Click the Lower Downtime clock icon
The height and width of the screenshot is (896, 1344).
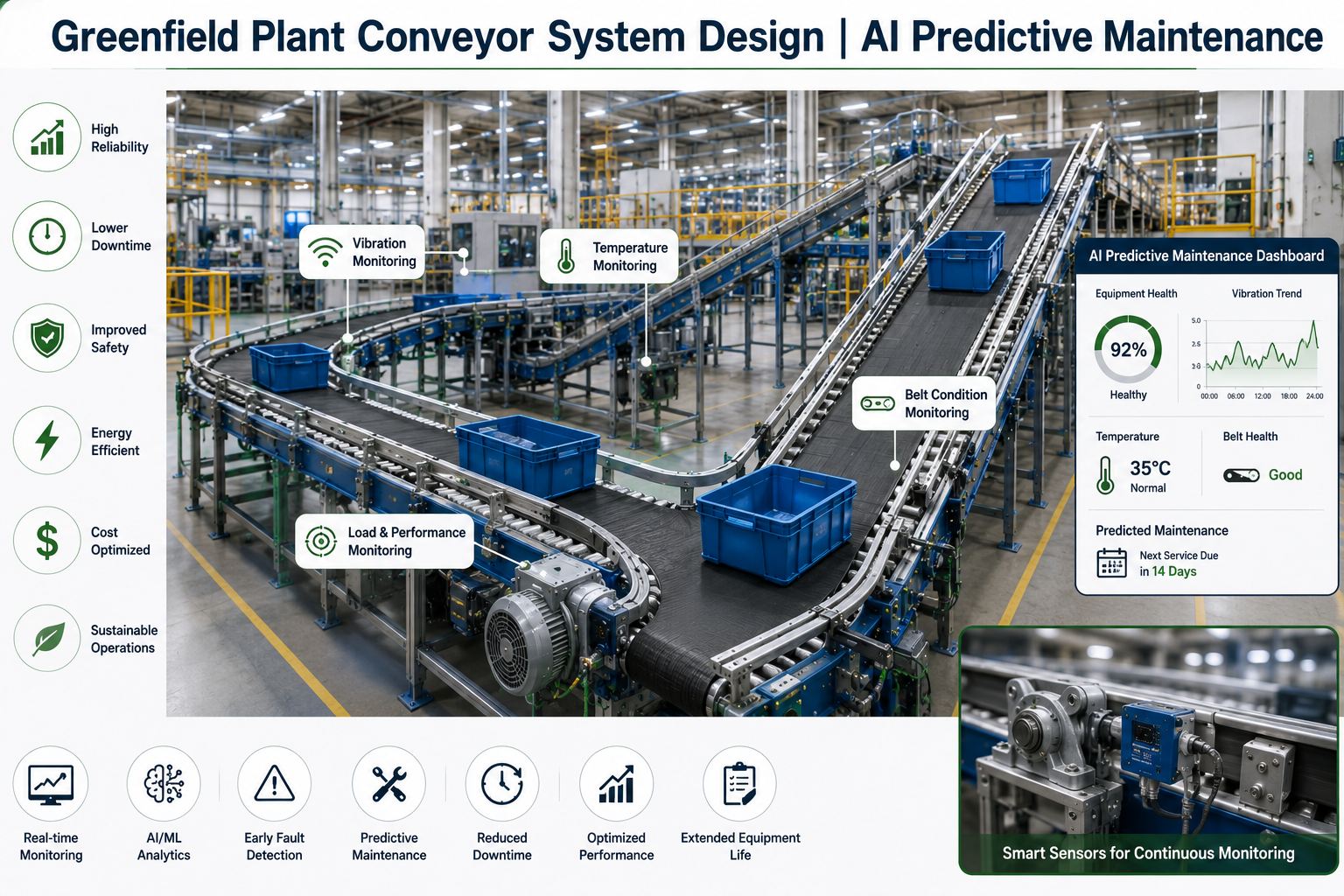pyautogui.click(x=47, y=236)
